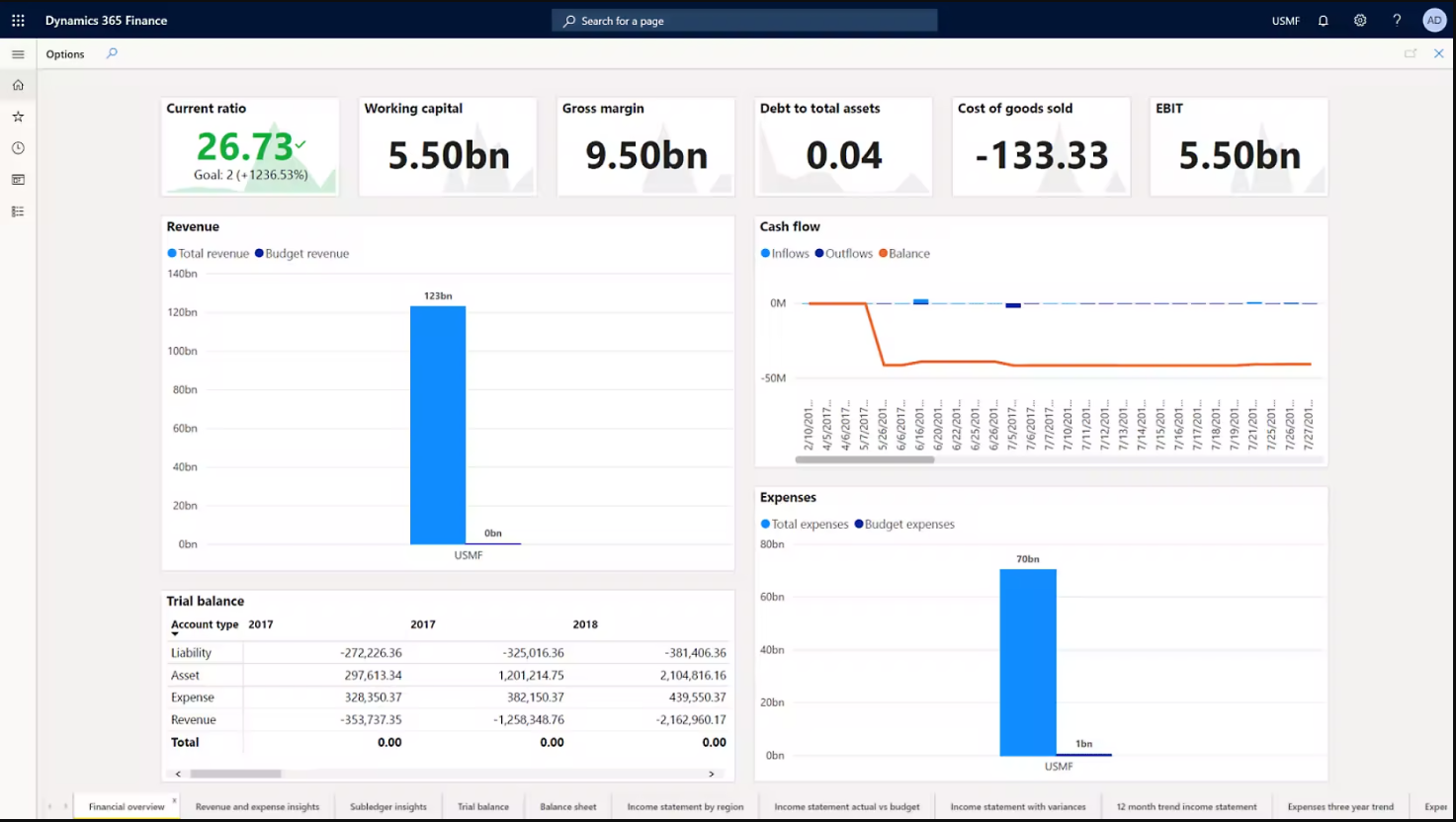Open Settings gear icon

1360,21
